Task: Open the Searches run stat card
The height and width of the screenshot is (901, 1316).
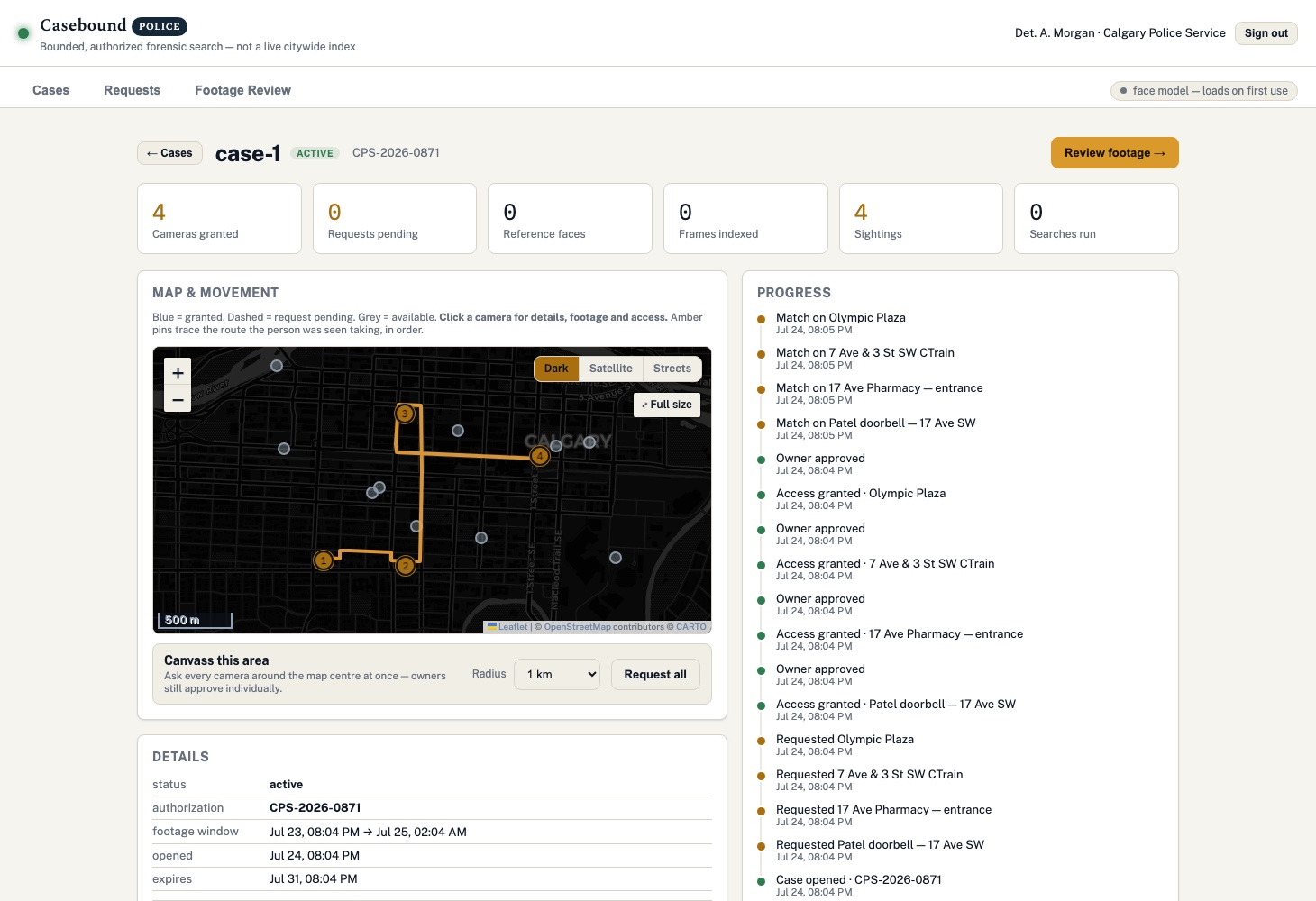Action: click(x=1096, y=219)
